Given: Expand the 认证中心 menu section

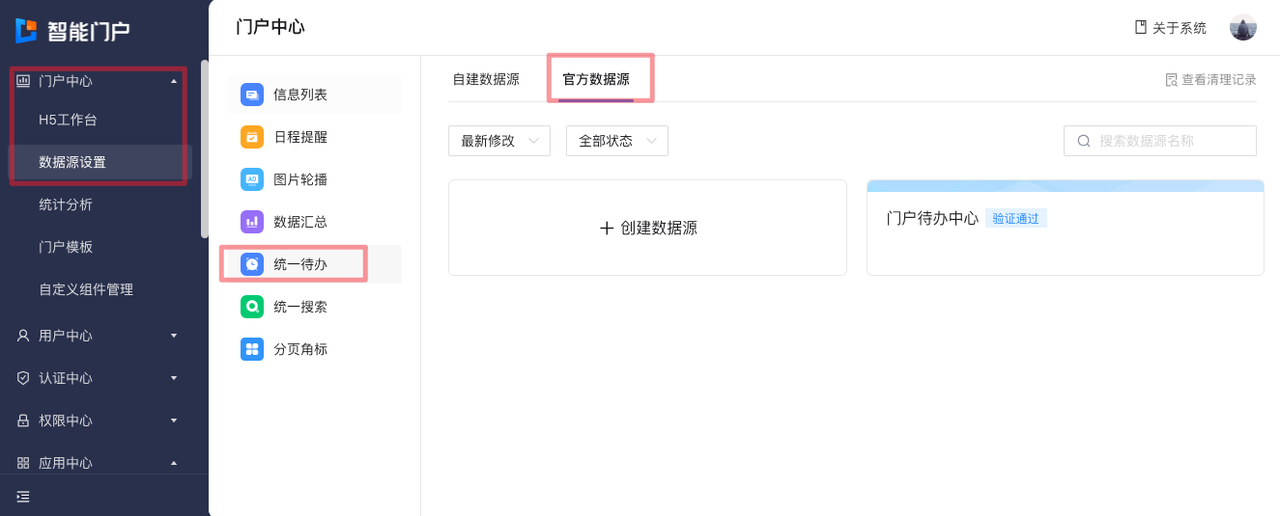Looking at the screenshot, I should tap(96, 378).
